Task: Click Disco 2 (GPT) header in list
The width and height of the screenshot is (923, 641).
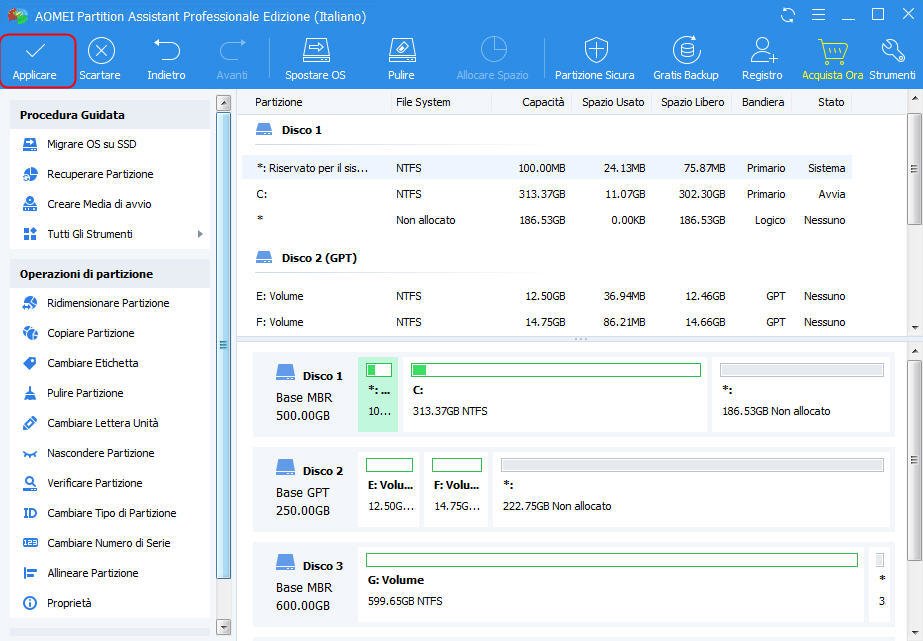Action: coord(307,258)
